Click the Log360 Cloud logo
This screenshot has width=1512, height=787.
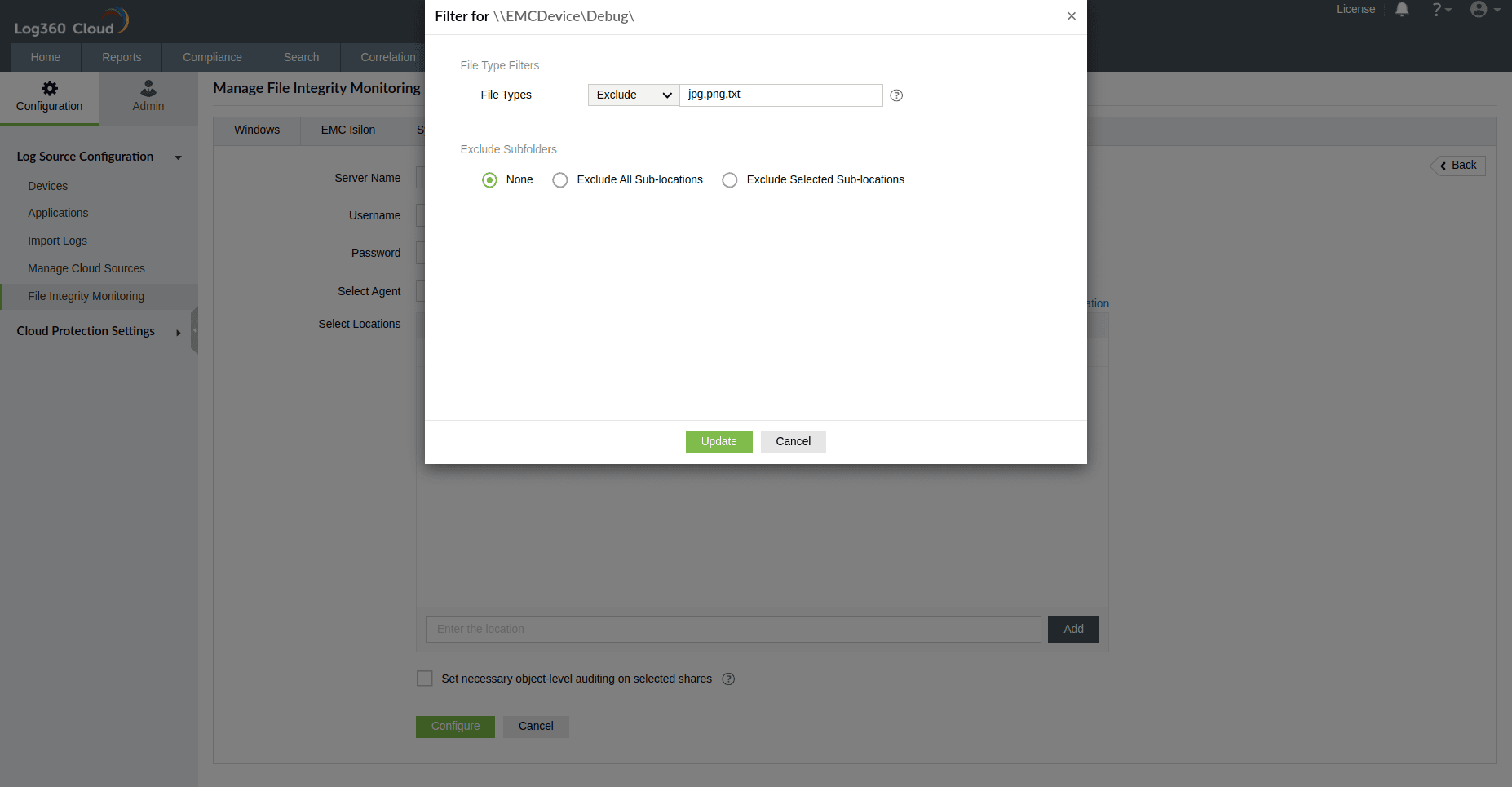tap(70, 20)
